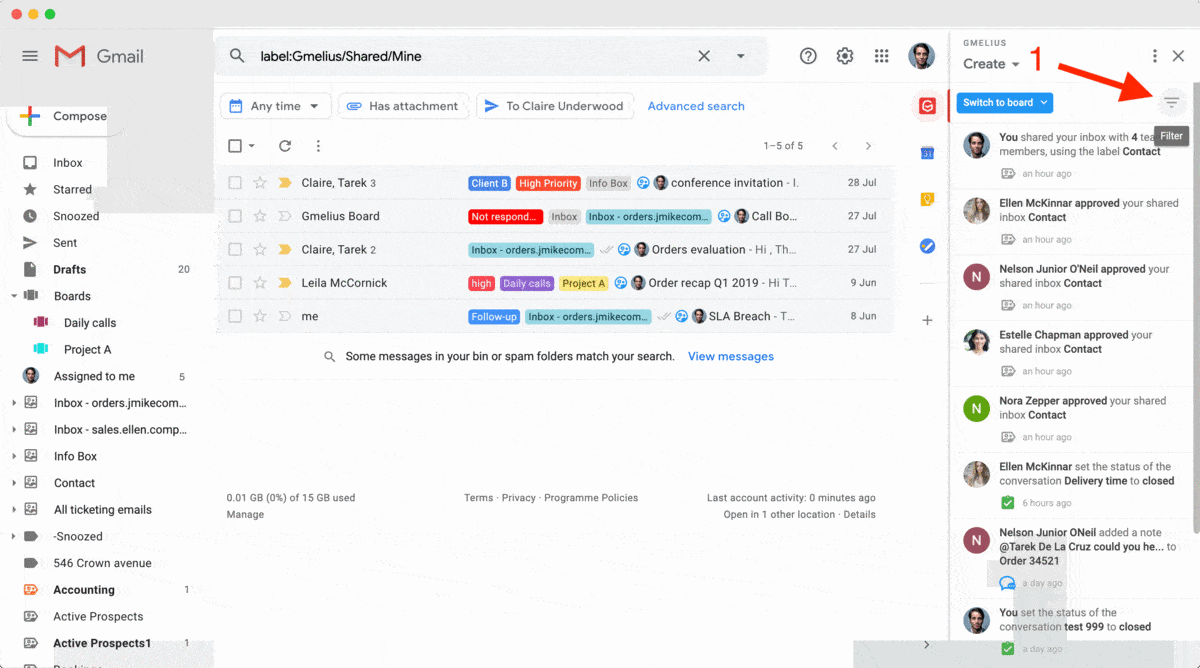This screenshot has height=668, width=1200.
Task: Select the checkbox for email from me
Action: pyautogui.click(x=235, y=316)
